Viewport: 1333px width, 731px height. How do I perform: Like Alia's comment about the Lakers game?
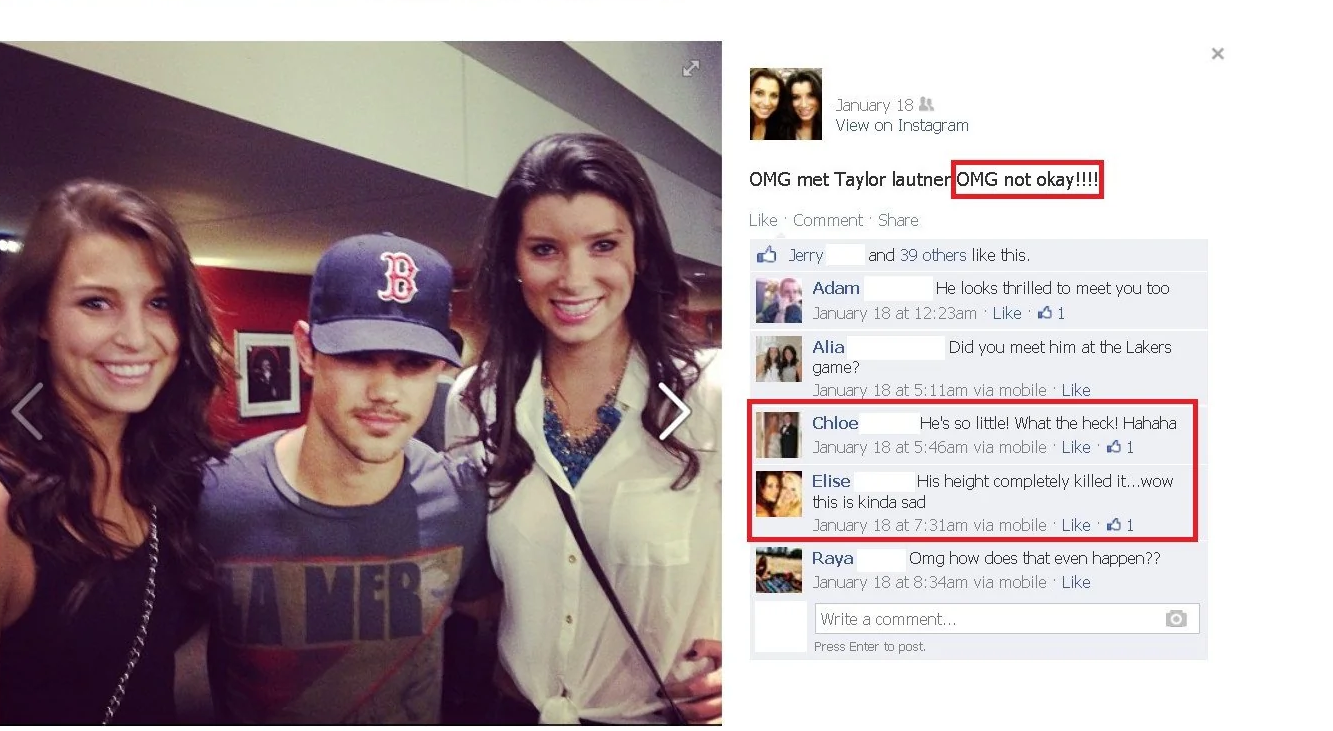click(1076, 390)
